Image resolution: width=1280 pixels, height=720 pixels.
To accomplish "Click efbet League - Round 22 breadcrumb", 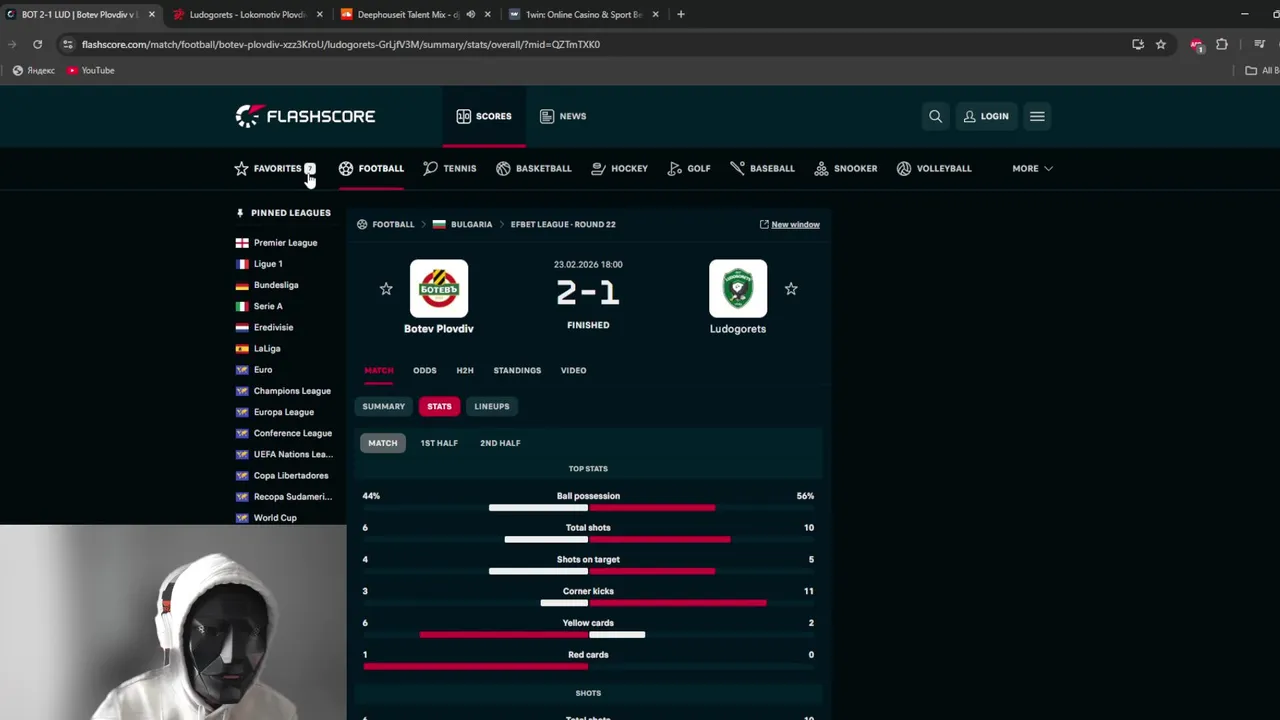I will [x=563, y=224].
